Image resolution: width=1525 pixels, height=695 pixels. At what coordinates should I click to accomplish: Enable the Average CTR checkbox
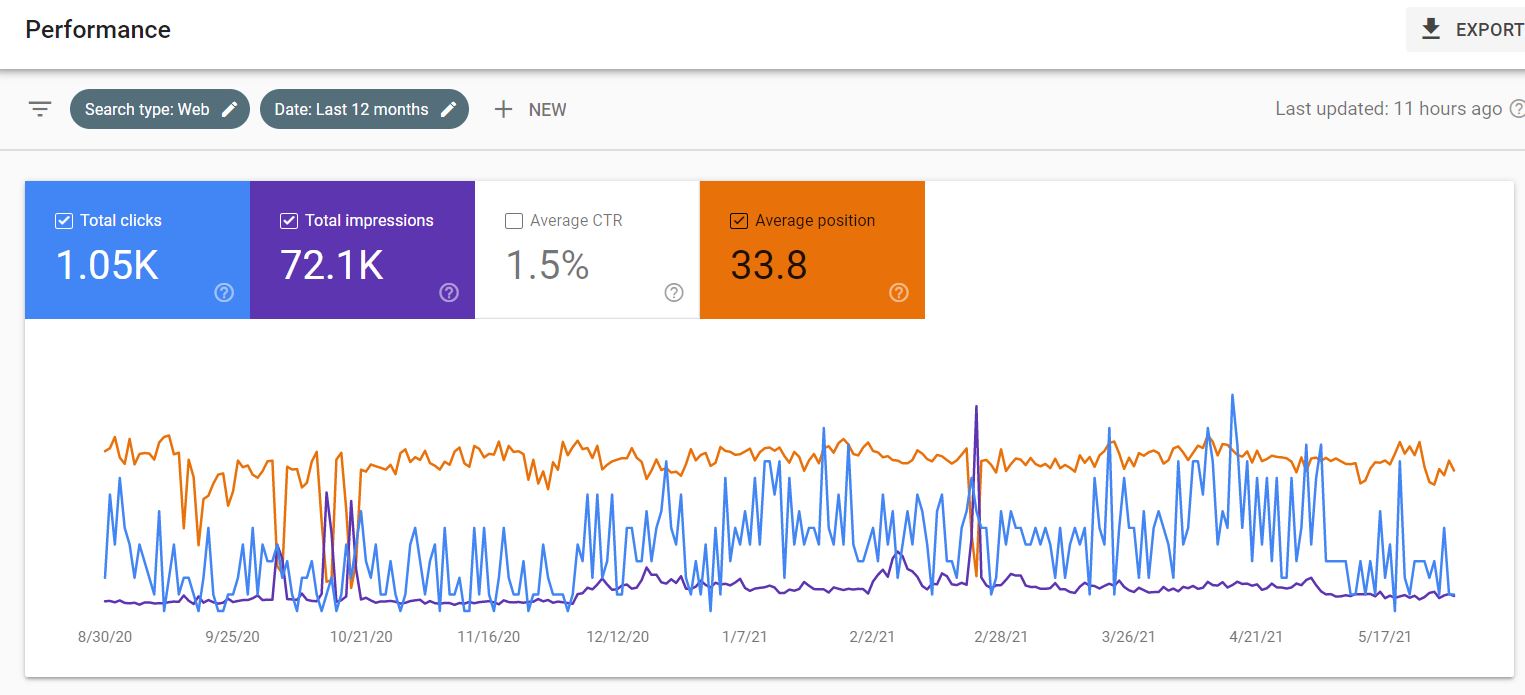[514, 221]
